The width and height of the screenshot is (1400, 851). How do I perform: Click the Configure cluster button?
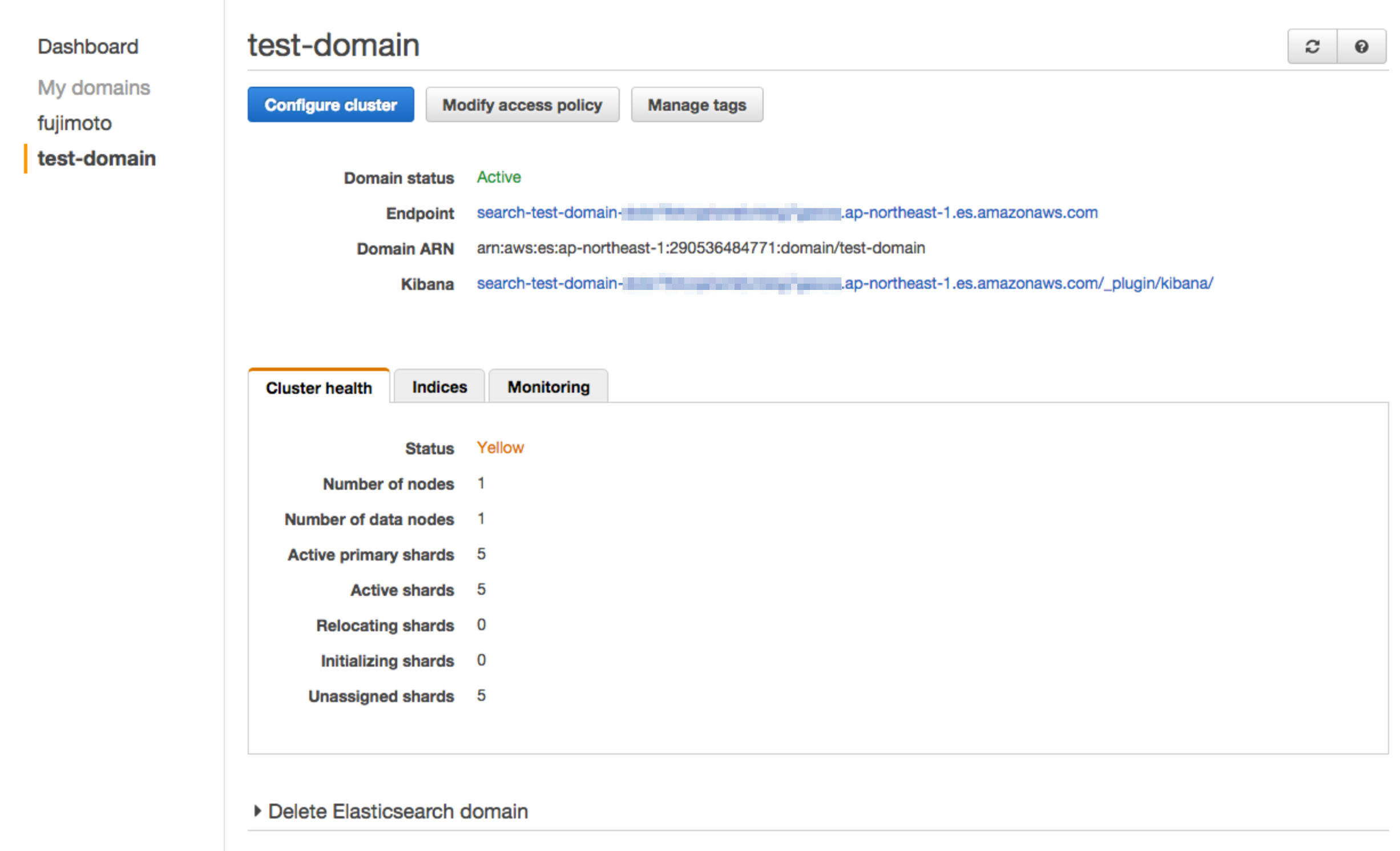pyautogui.click(x=330, y=104)
